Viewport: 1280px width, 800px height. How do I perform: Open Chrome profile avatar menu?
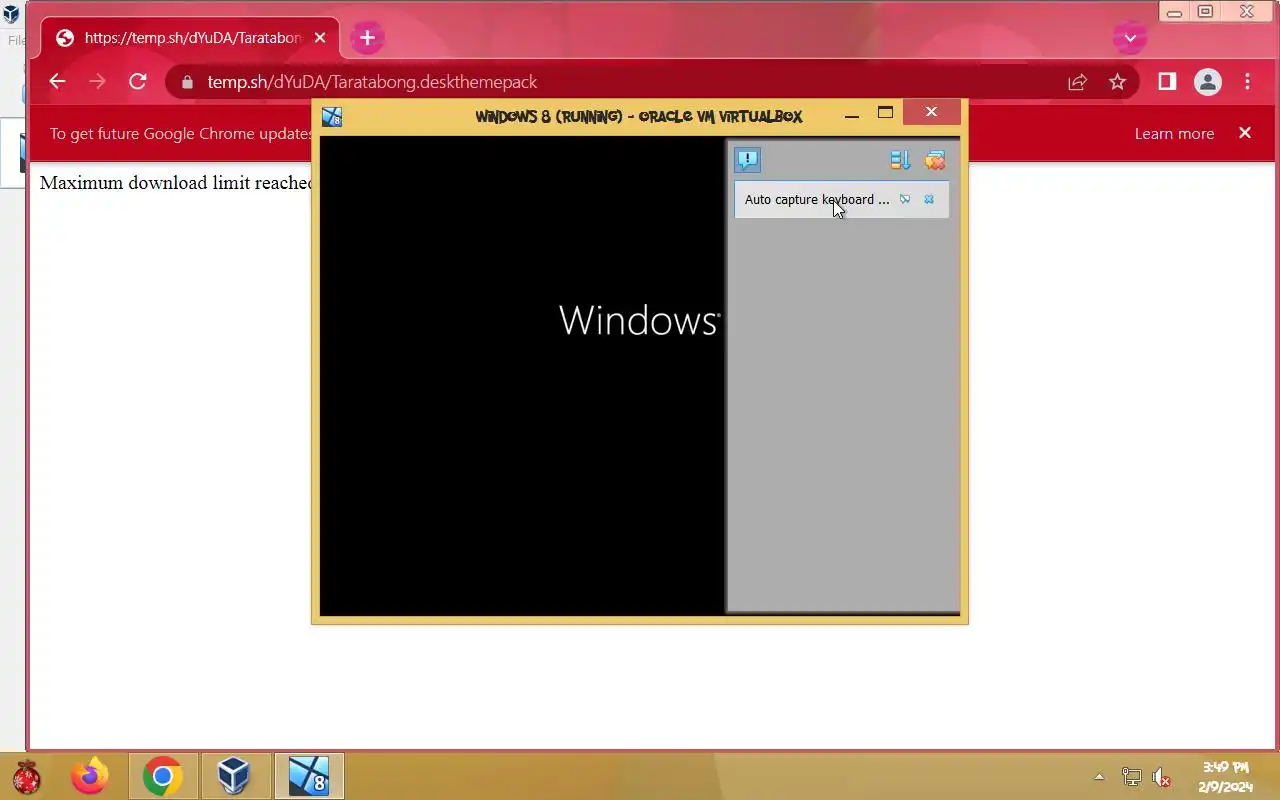point(1208,82)
